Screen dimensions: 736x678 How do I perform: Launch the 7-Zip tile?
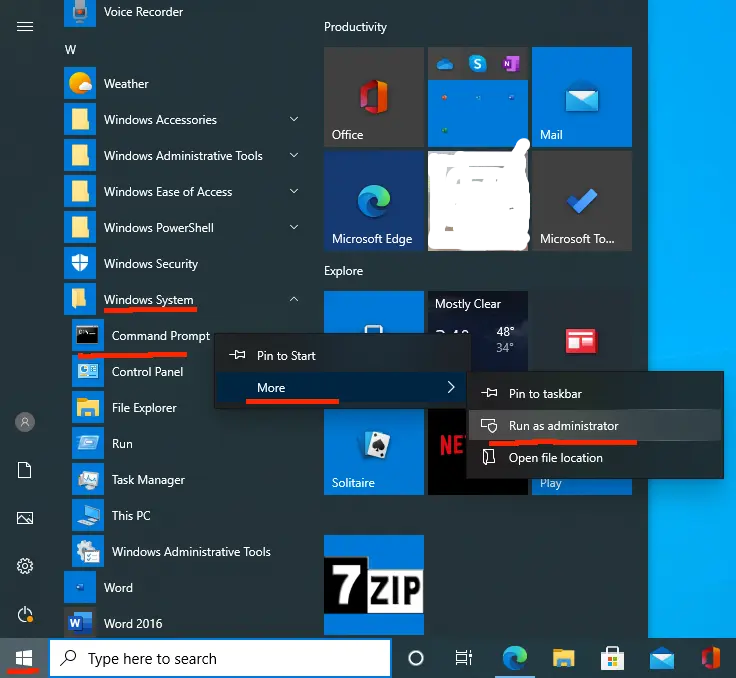pyautogui.click(x=374, y=585)
